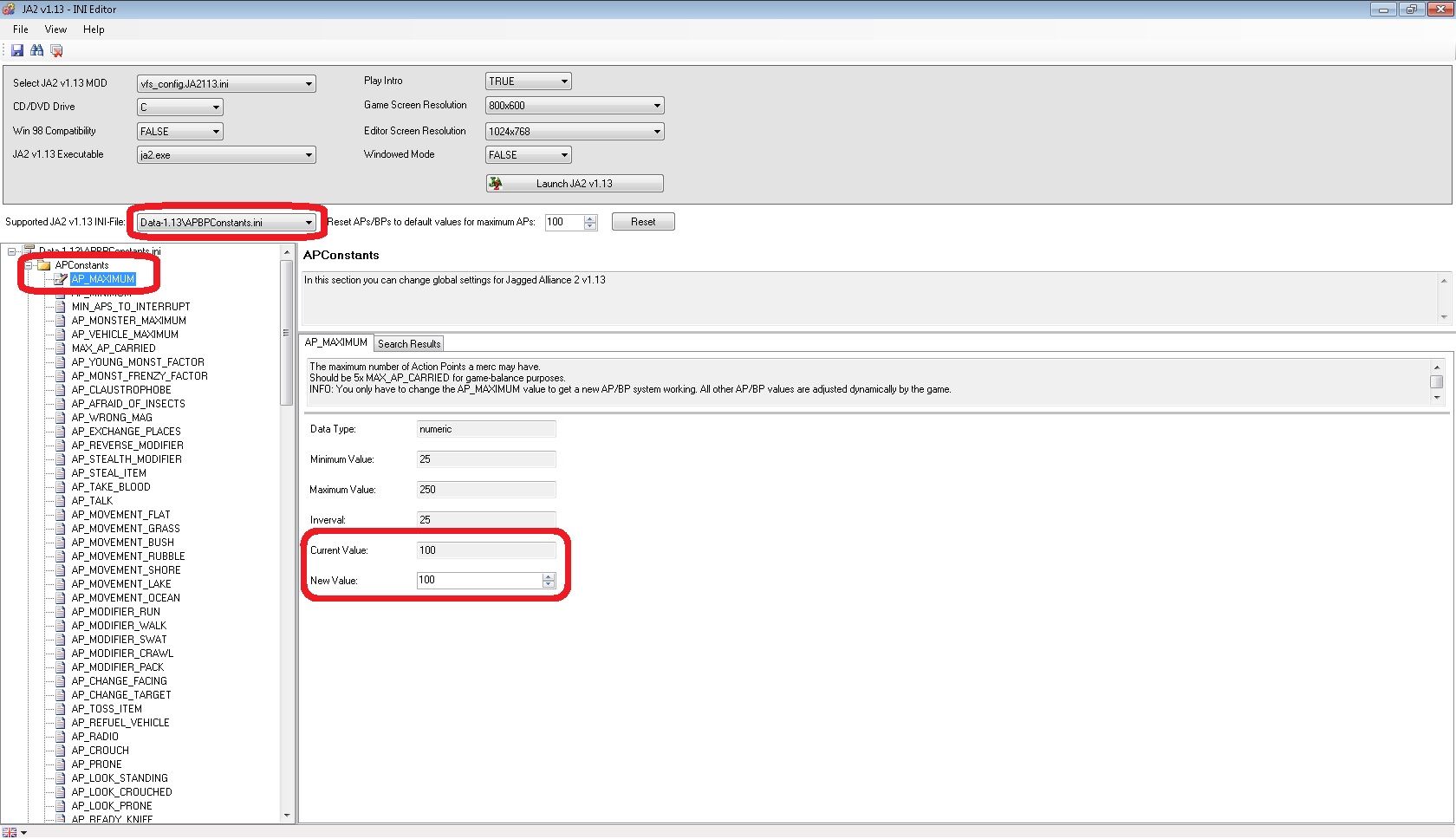Open the File menu
The image size is (1456, 839).
[21, 29]
